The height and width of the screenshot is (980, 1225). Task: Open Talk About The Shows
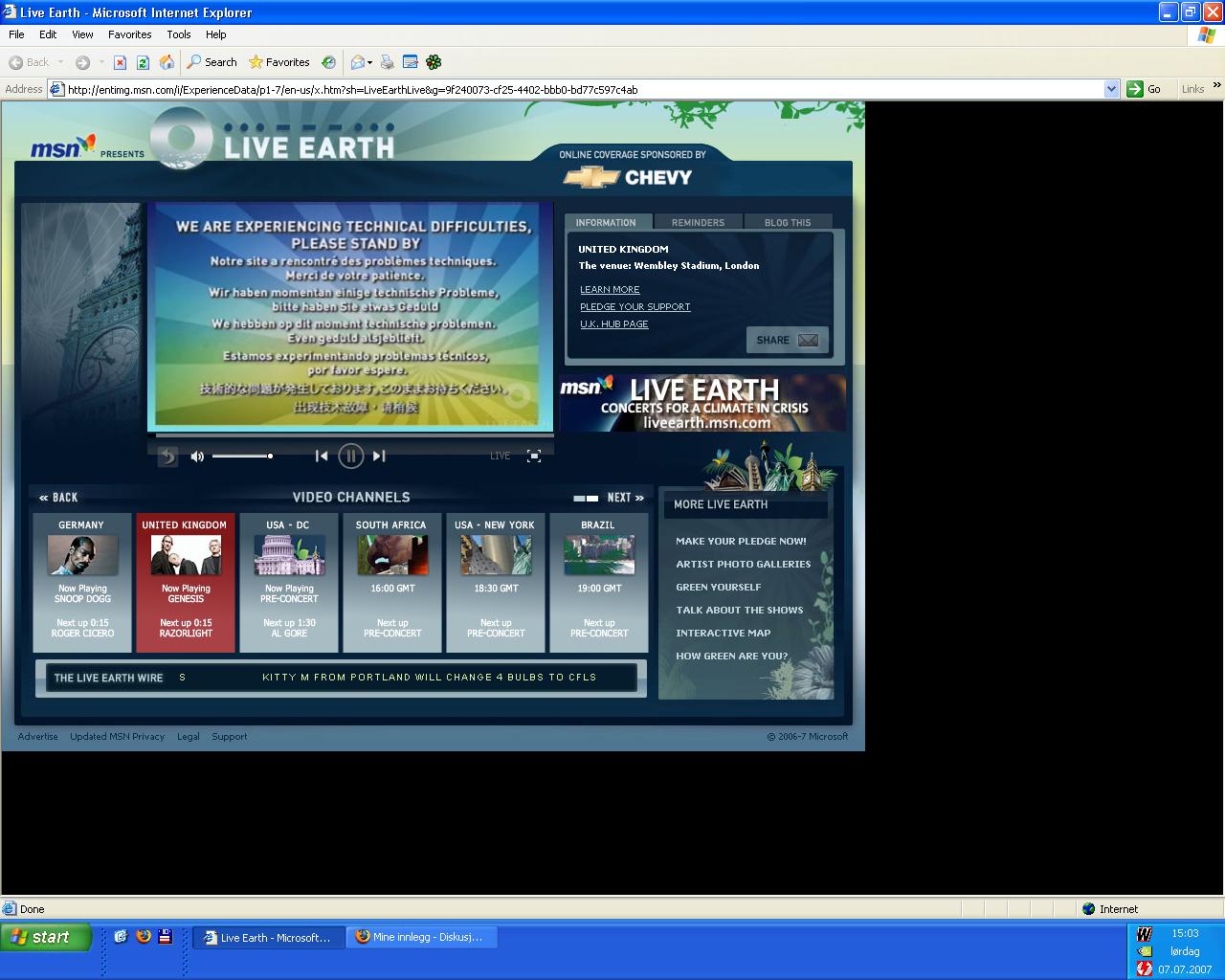coord(740,610)
